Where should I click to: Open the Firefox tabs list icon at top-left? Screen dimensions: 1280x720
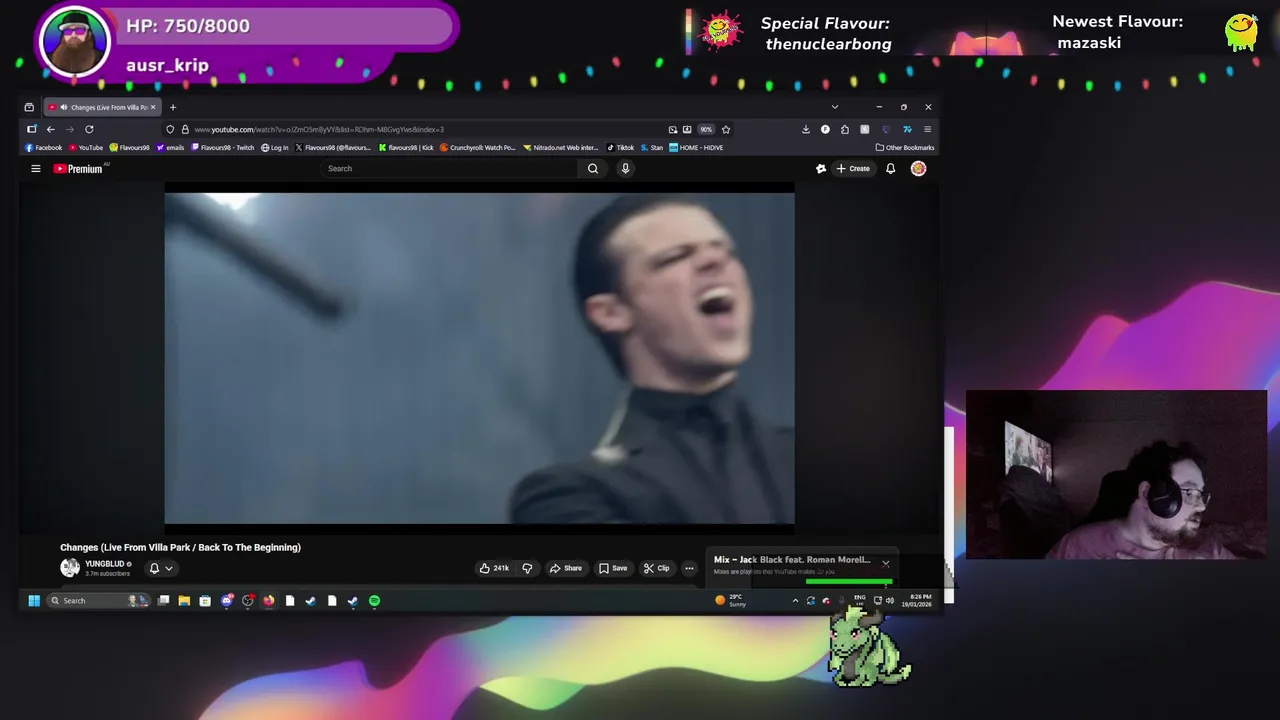point(29,107)
